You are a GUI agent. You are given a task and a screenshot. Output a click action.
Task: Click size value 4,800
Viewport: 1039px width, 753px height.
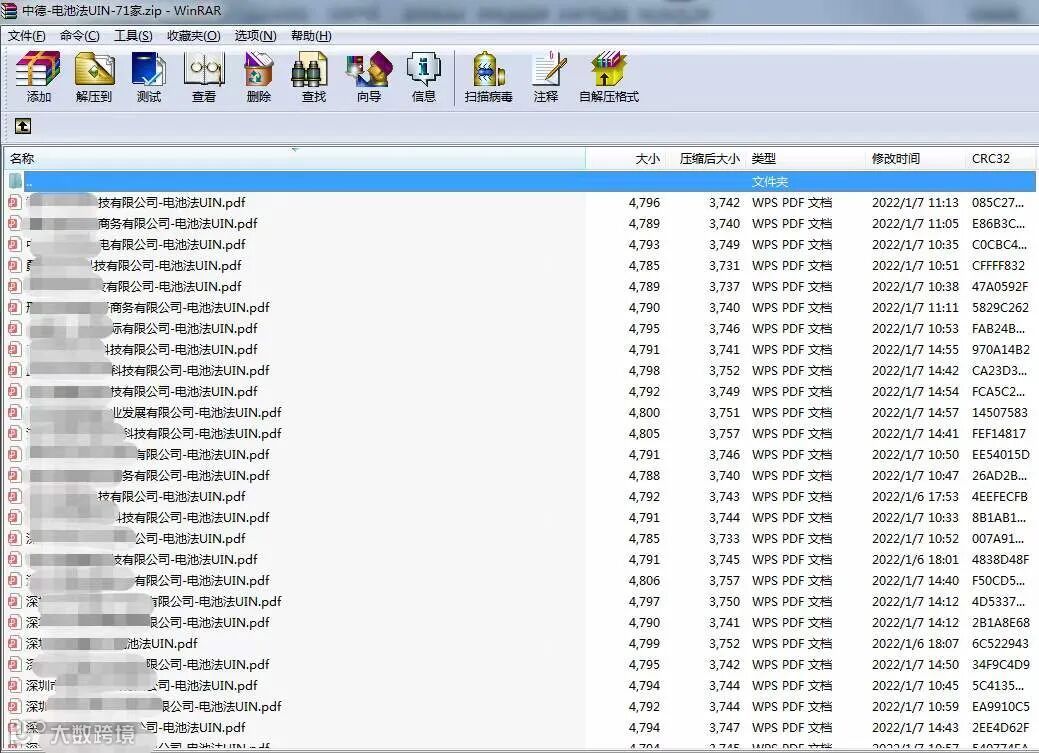point(644,413)
